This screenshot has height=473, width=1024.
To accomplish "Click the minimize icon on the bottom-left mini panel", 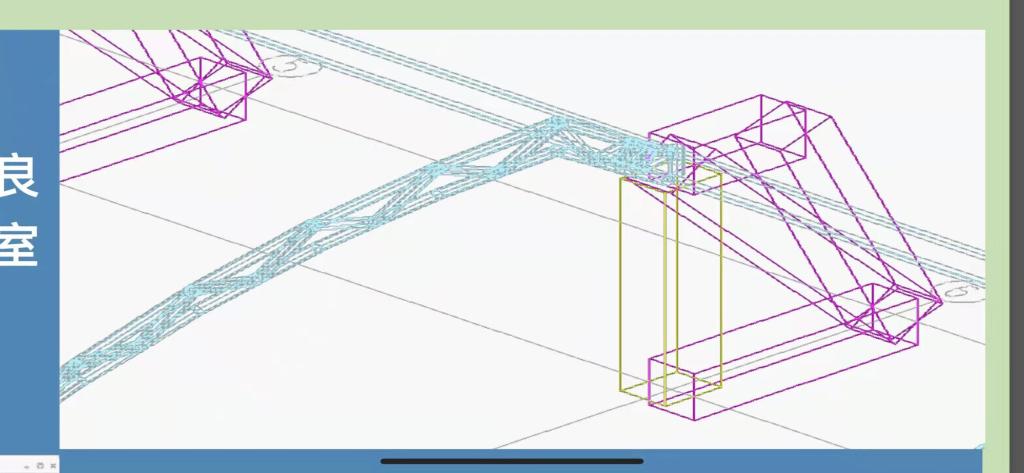I will (x=27, y=466).
